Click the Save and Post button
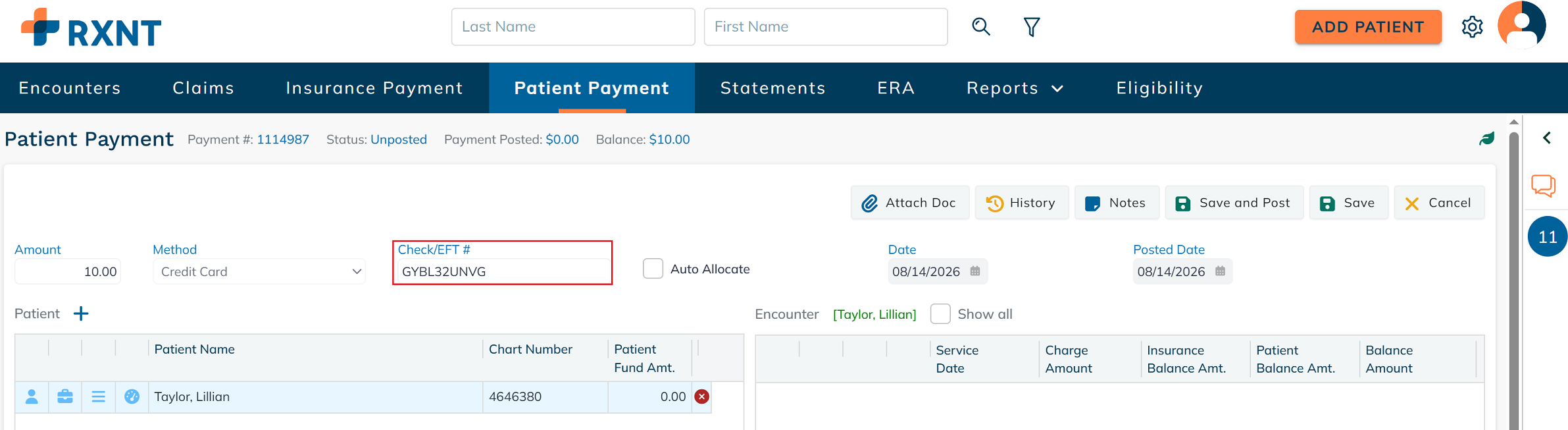1568x430 pixels. (1234, 203)
